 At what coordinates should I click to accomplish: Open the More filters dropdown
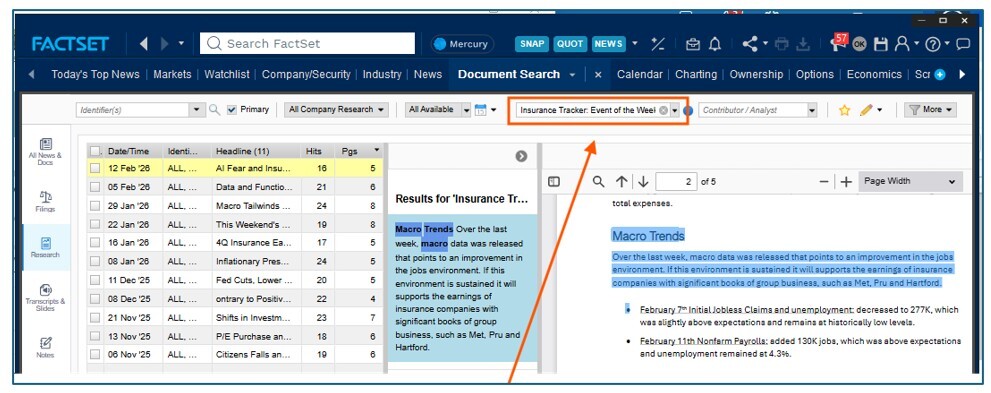pos(930,109)
